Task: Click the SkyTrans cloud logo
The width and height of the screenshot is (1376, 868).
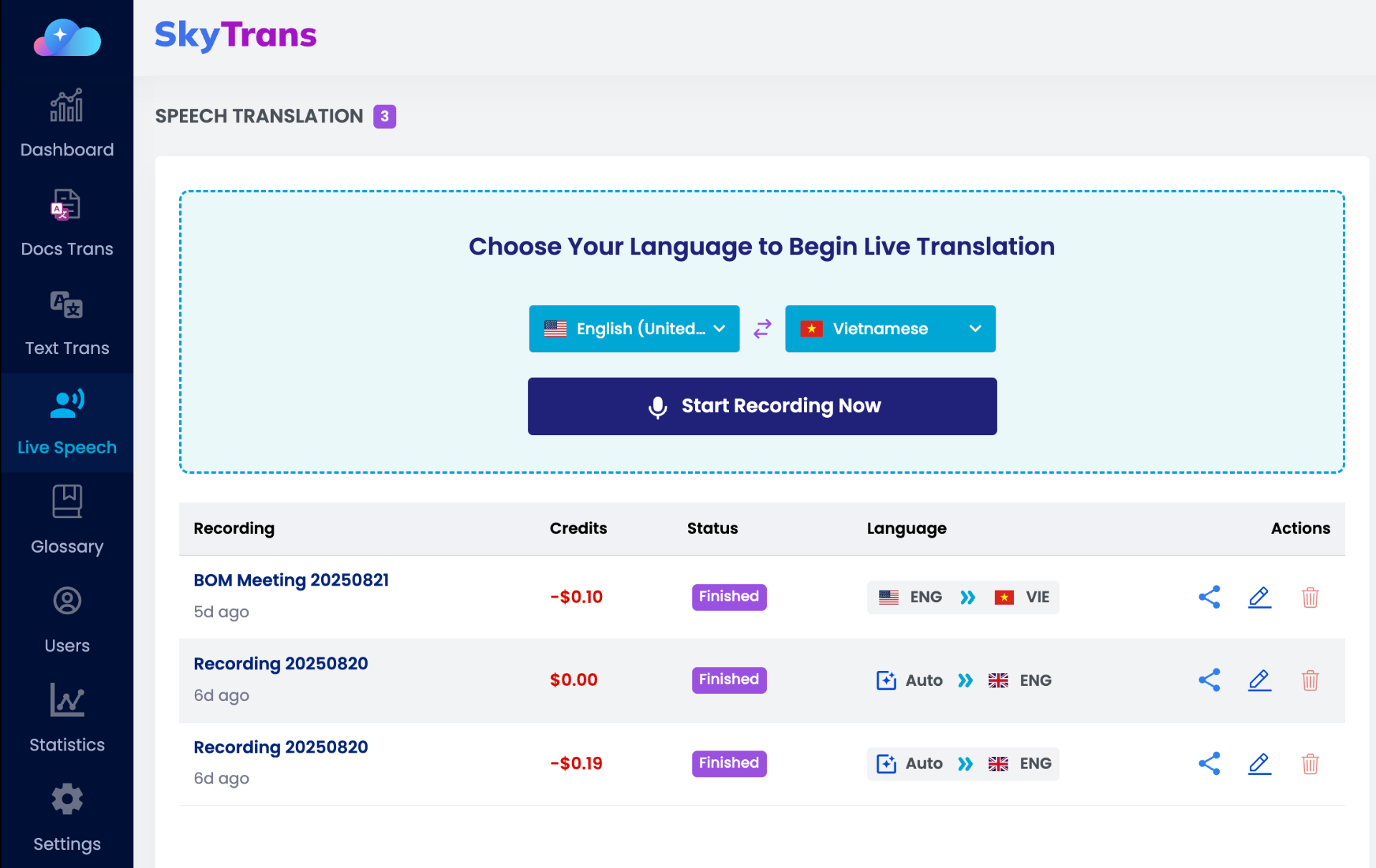Action: [x=67, y=37]
